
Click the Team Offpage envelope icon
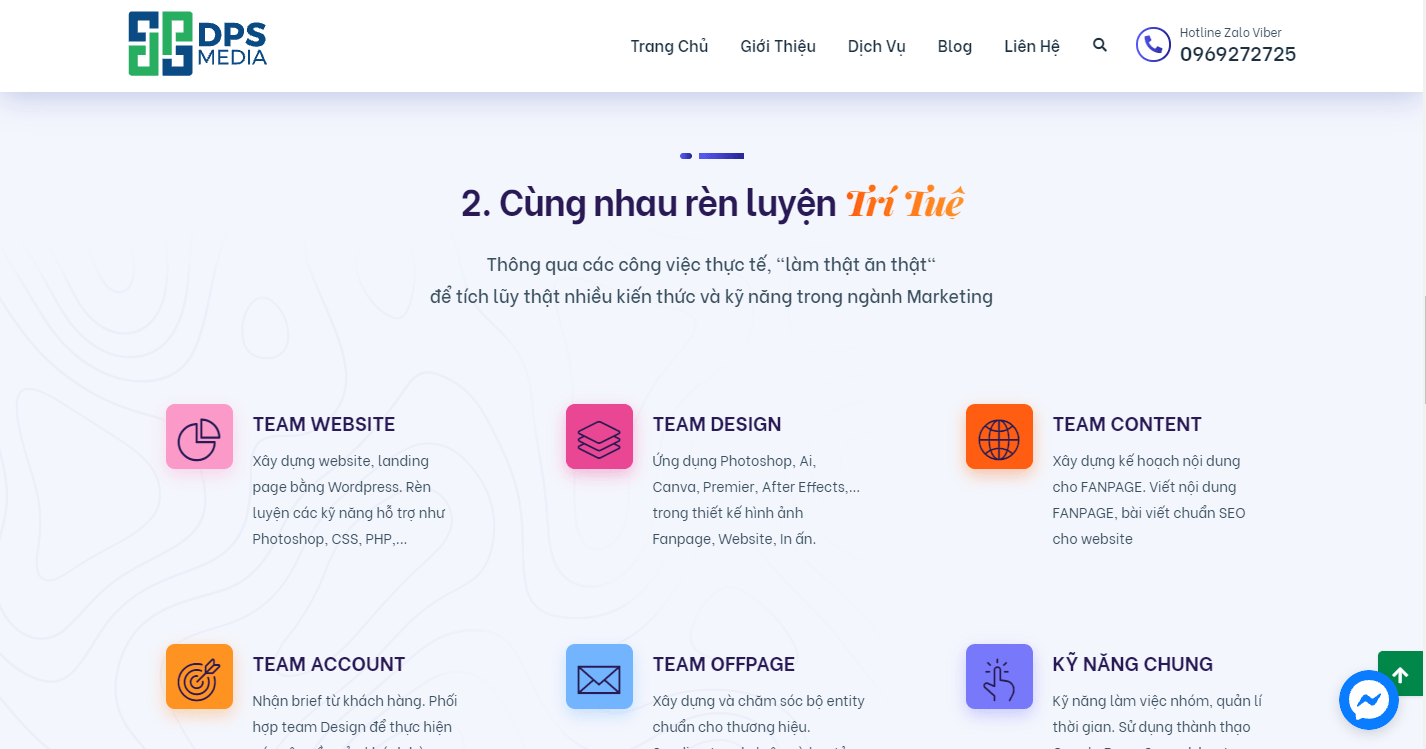pyautogui.click(x=599, y=677)
